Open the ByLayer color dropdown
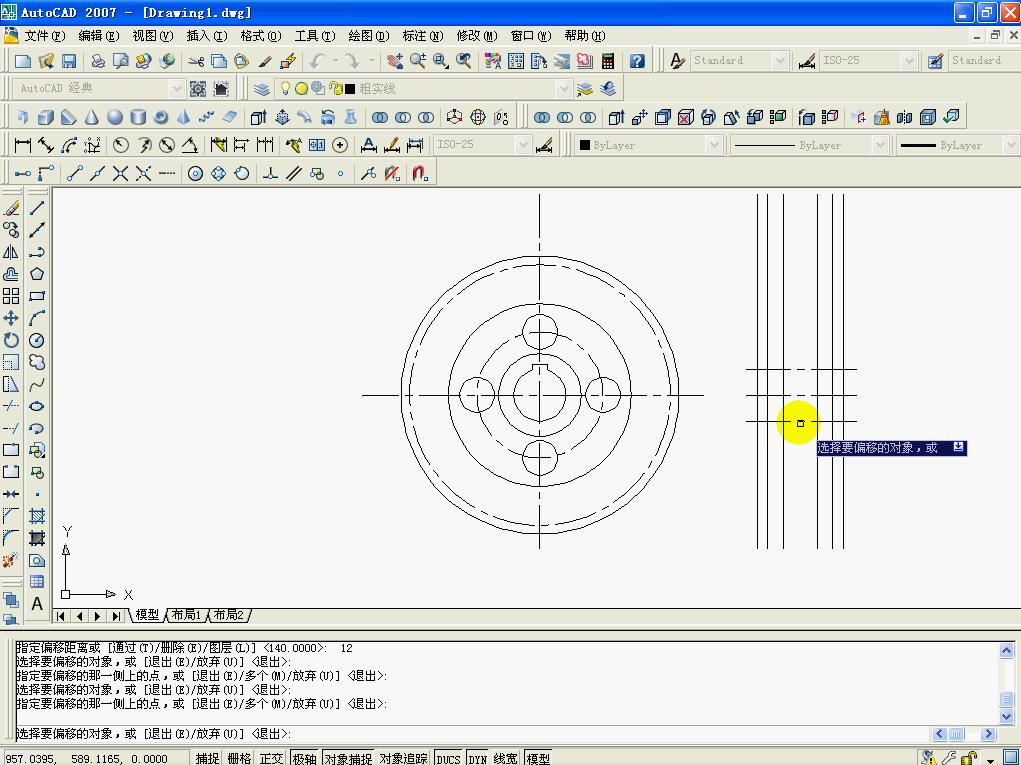 point(714,145)
